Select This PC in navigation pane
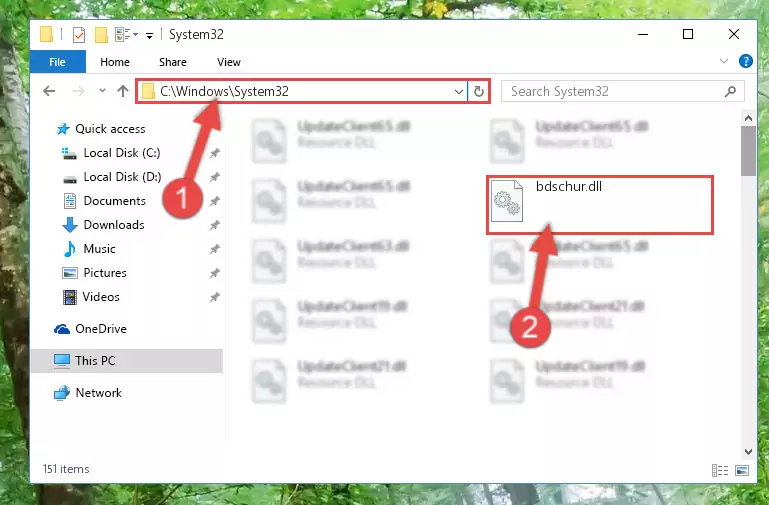The height and width of the screenshot is (505, 769). [127, 361]
